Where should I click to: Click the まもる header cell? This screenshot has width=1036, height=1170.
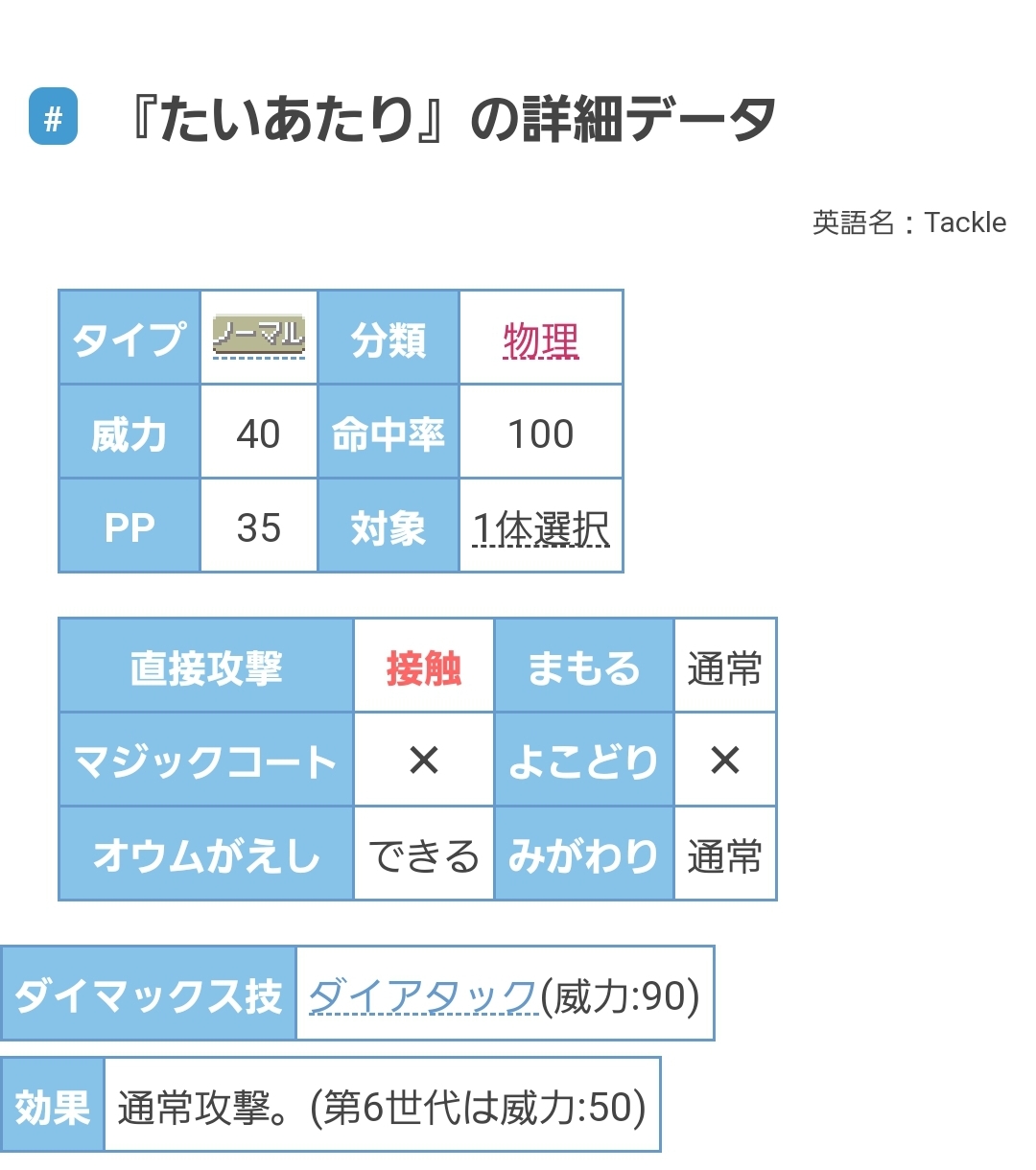583,667
